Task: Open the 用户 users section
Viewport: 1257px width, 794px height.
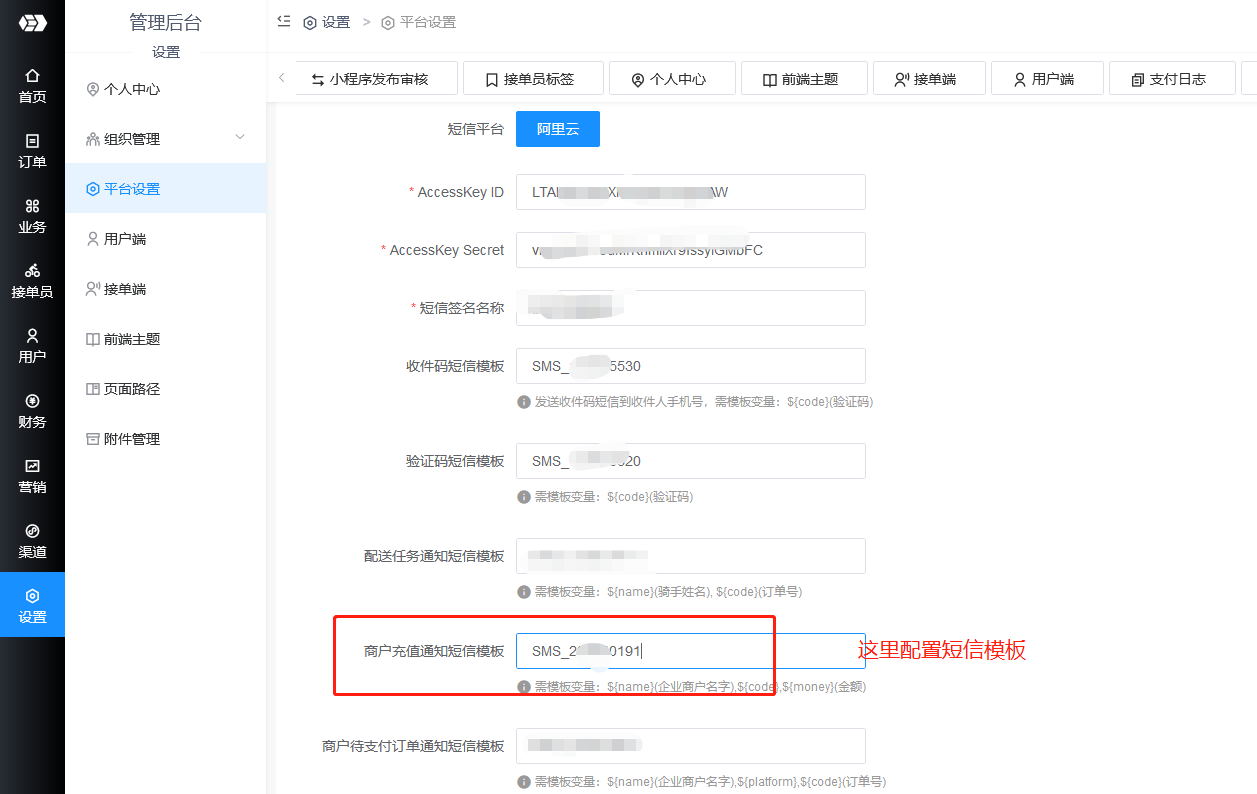Action: (x=32, y=346)
